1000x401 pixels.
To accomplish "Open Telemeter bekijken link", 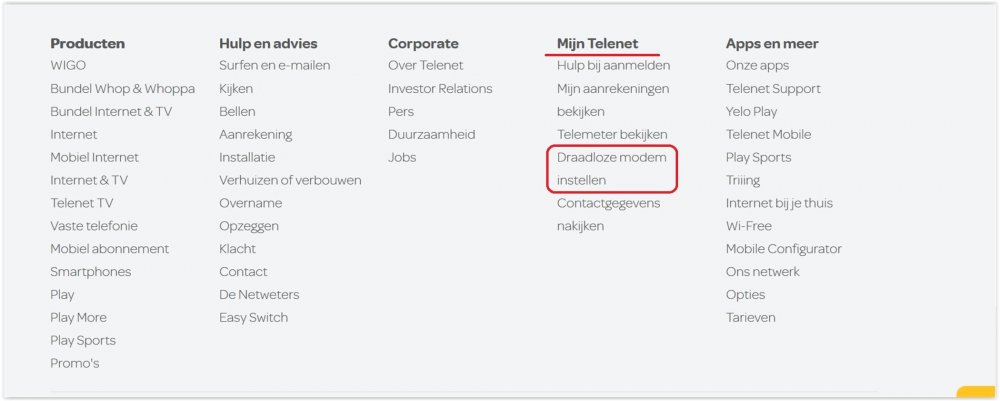I will click(x=612, y=135).
